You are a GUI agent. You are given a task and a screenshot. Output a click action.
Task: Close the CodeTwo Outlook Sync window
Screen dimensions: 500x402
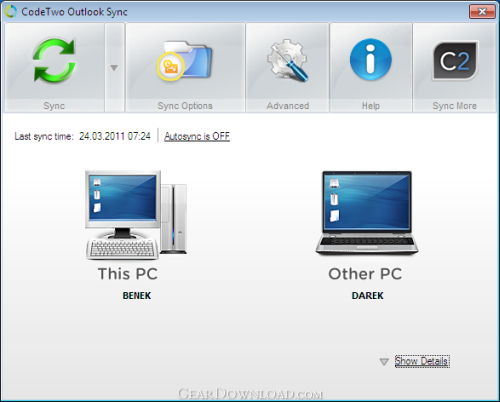(482, 12)
